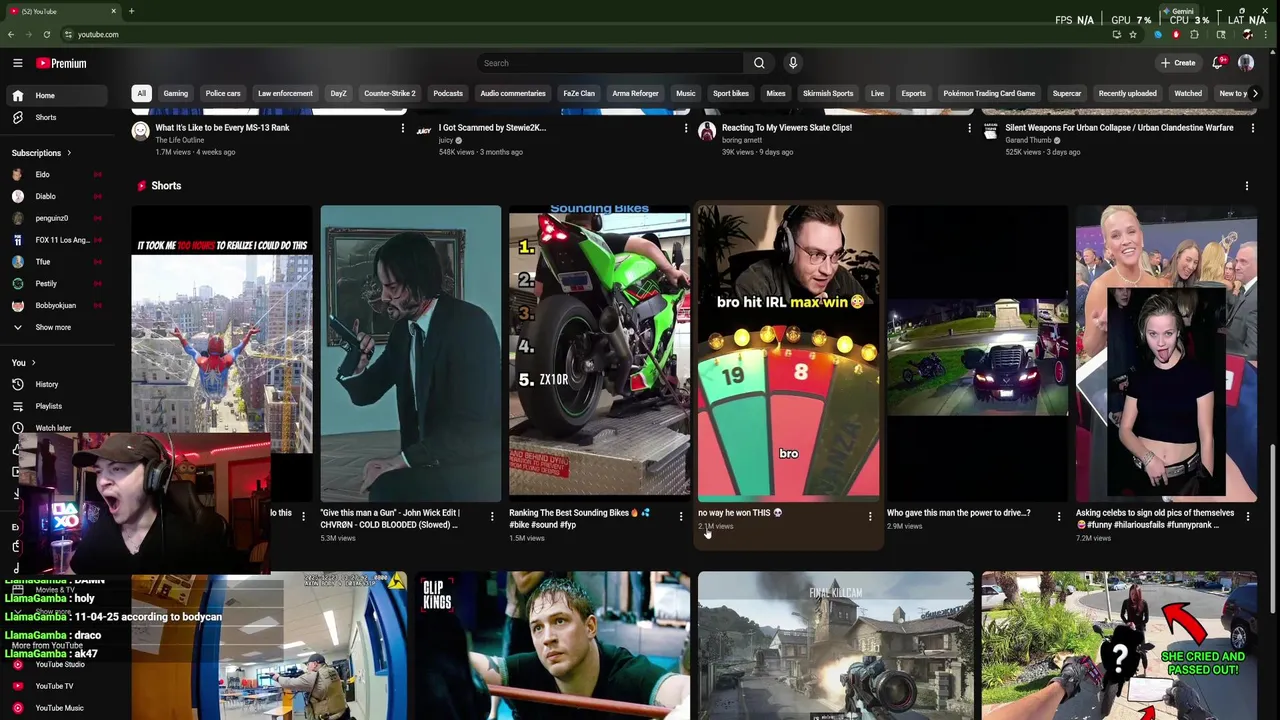Open Shorts section three-dot options
The height and width of the screenshot is (720, 1280).
coord(1246,186)
